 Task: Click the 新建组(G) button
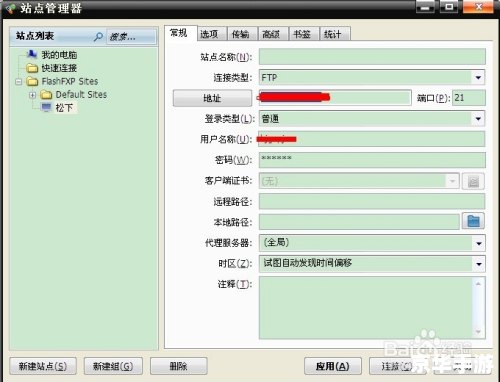point(113,366)
